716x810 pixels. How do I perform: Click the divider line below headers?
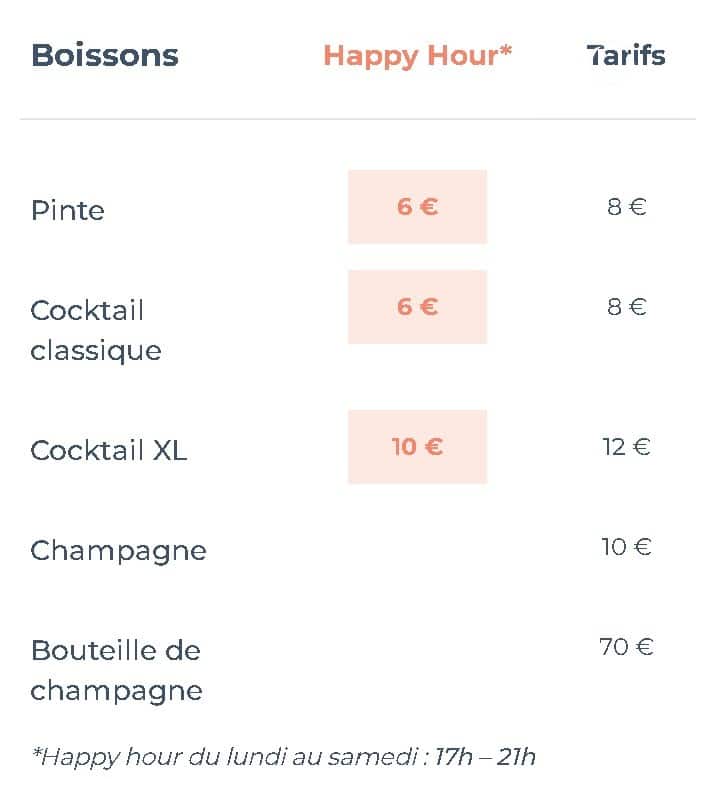point(358,119)
